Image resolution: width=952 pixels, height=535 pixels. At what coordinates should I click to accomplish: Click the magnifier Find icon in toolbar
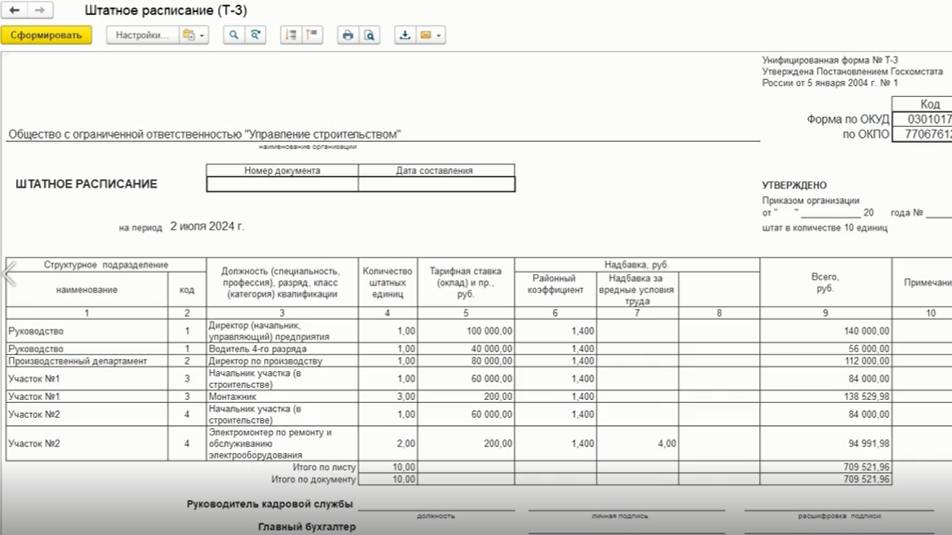[x=234, y=35]
